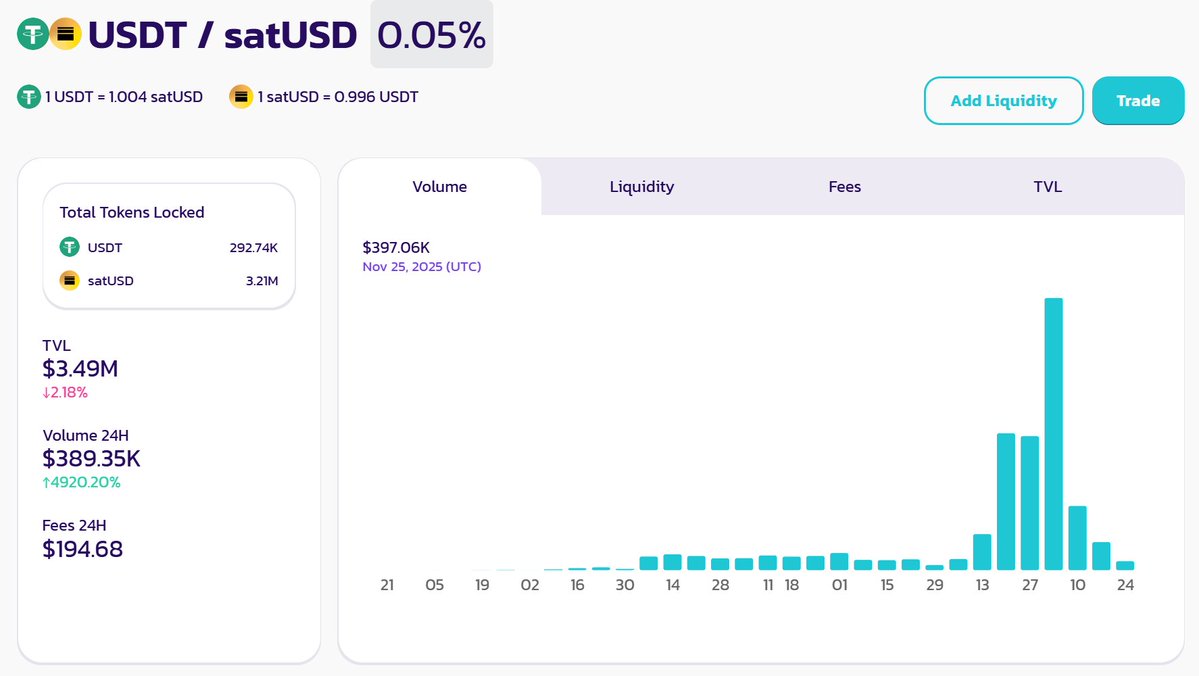
Task: Open the Add Liquidity dialog
Action: (1003, 100)
